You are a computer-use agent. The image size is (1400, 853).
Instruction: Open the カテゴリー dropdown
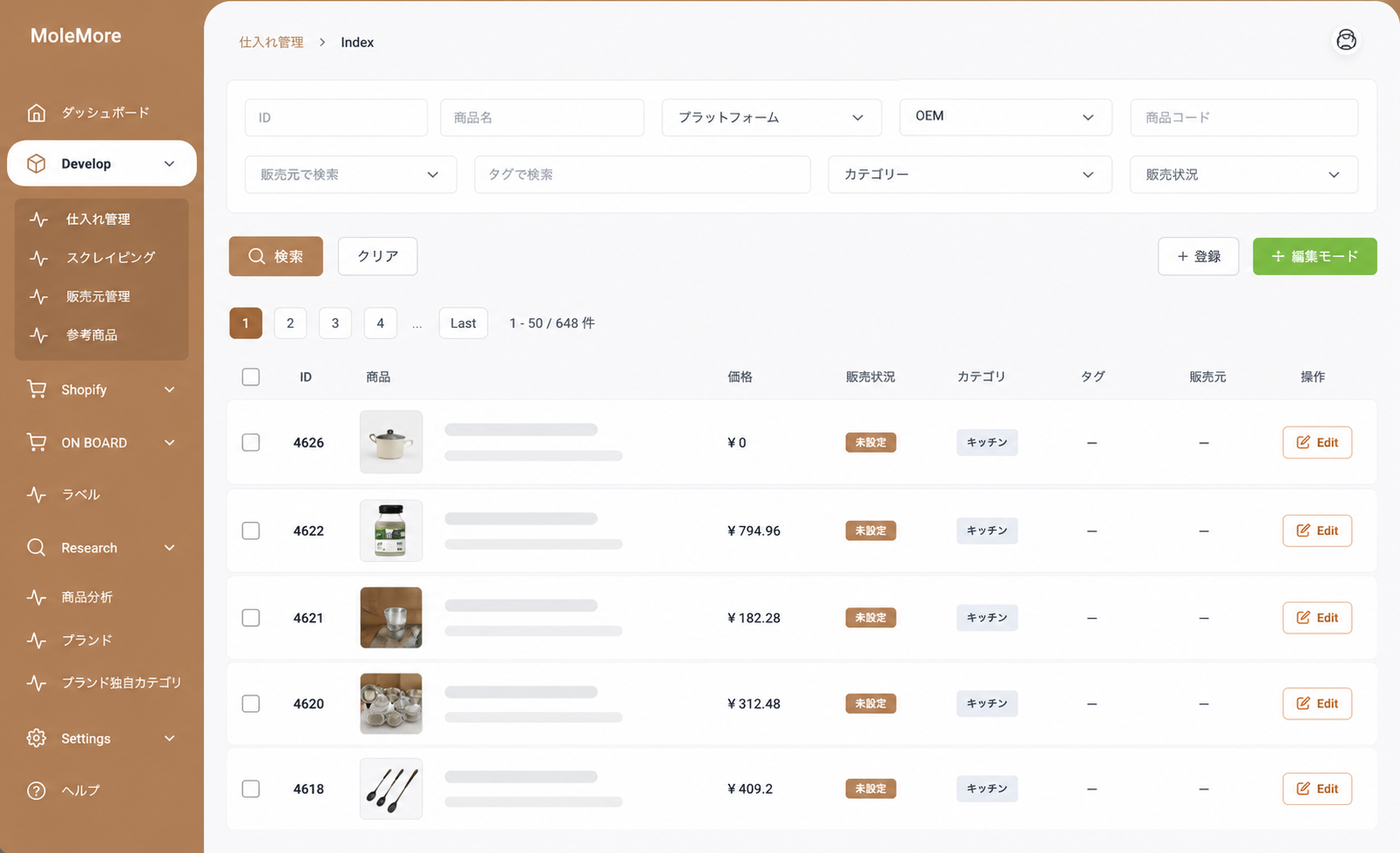(x=970, y=174)
